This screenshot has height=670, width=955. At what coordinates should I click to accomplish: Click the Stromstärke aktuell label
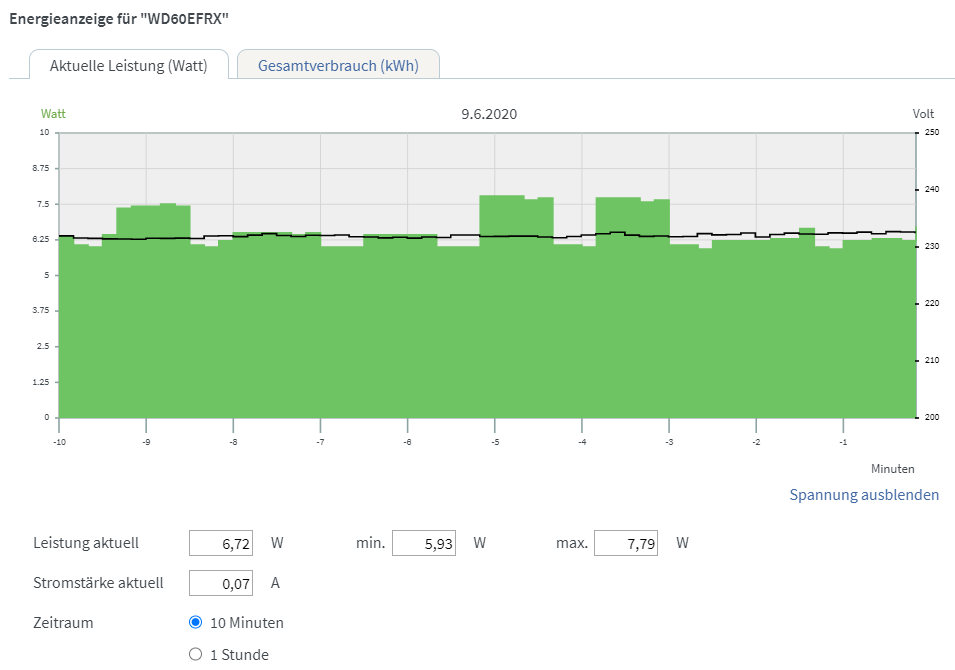[98, 583]
